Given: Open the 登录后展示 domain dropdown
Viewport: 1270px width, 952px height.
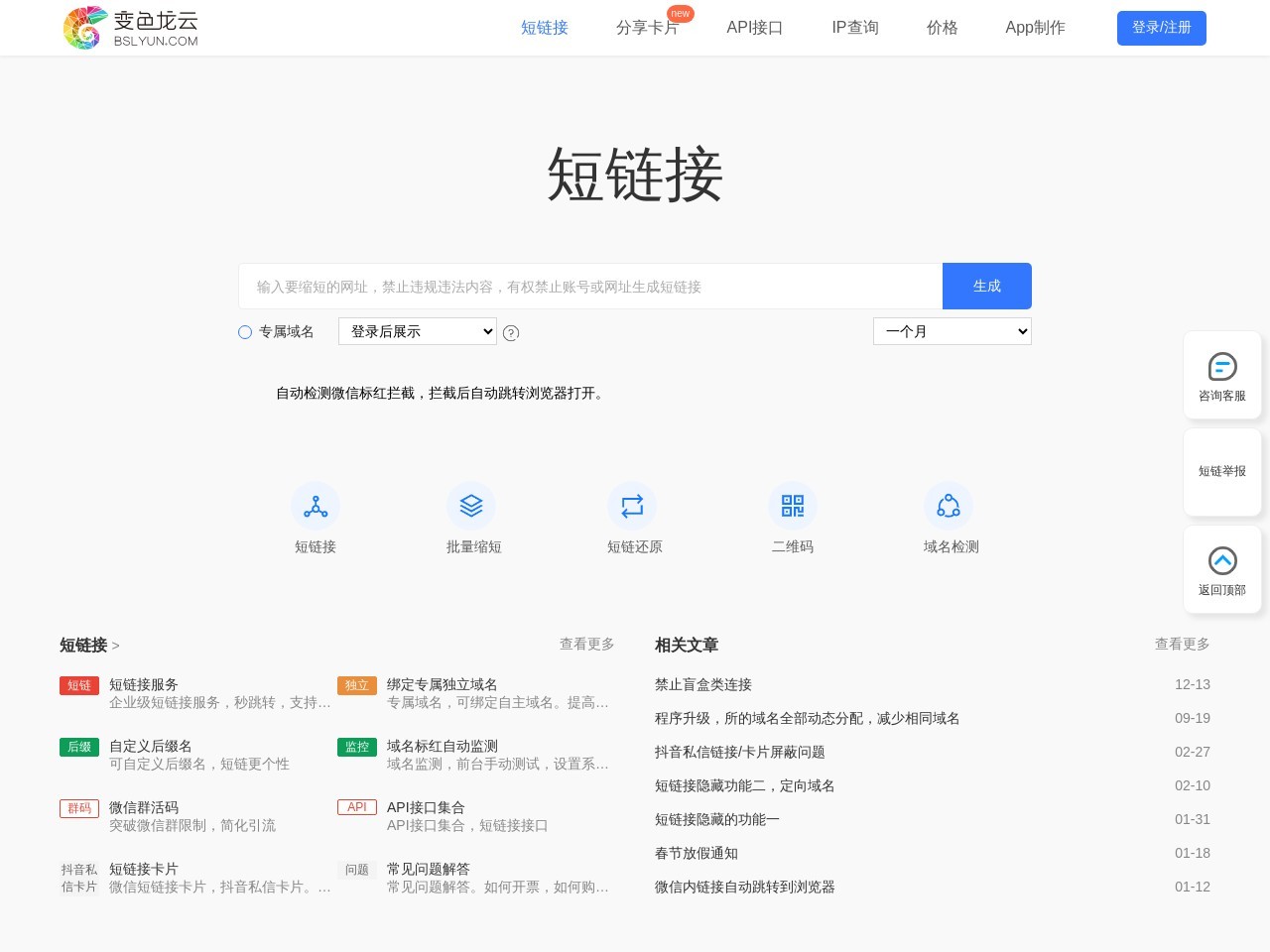Looking at the screenshot, I should 417,331.
